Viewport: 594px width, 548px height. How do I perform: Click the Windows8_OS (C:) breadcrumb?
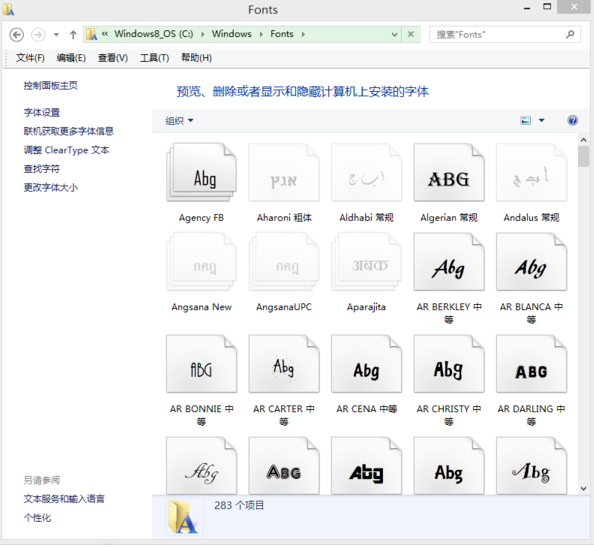[x=154, y=34]
